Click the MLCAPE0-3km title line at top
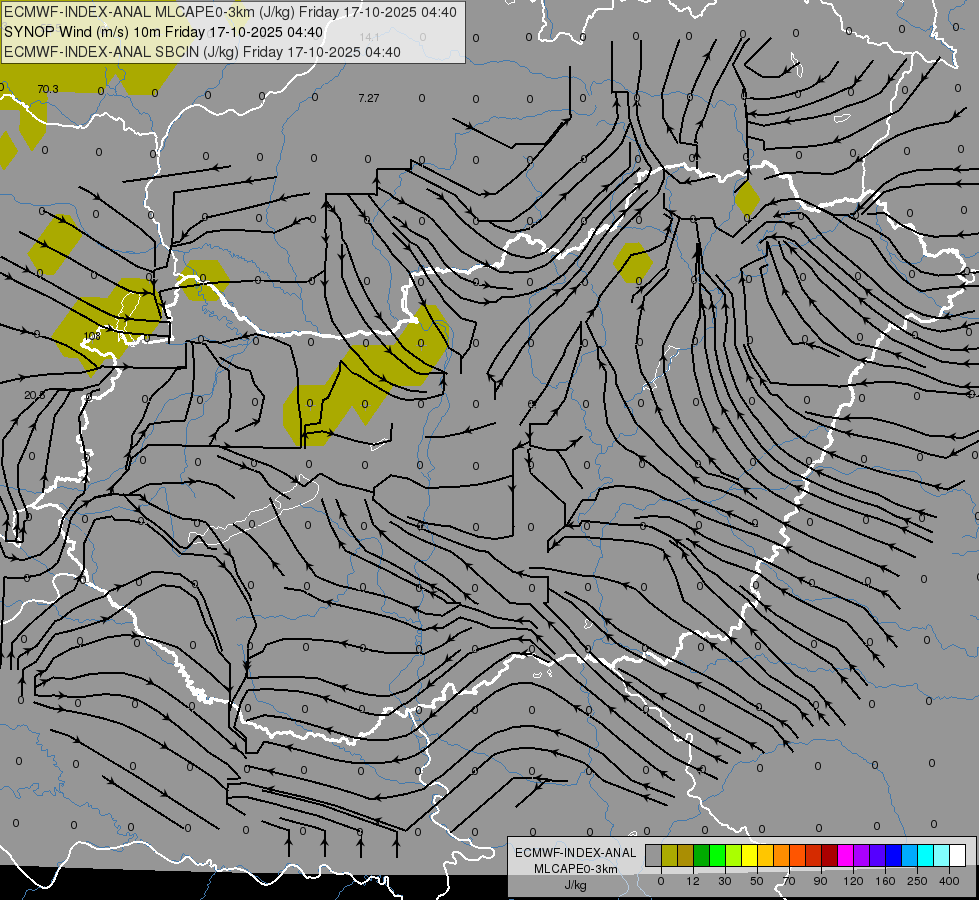The width and height of the screenshot is (979, 900). coord(230,12)
